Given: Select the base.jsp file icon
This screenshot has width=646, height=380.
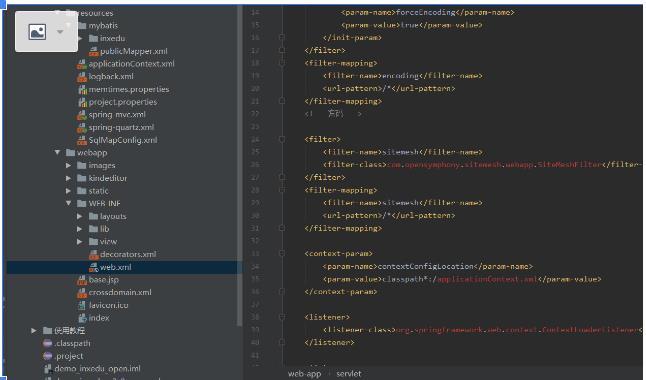Looking at the screenshot, I should coord(82,280).
